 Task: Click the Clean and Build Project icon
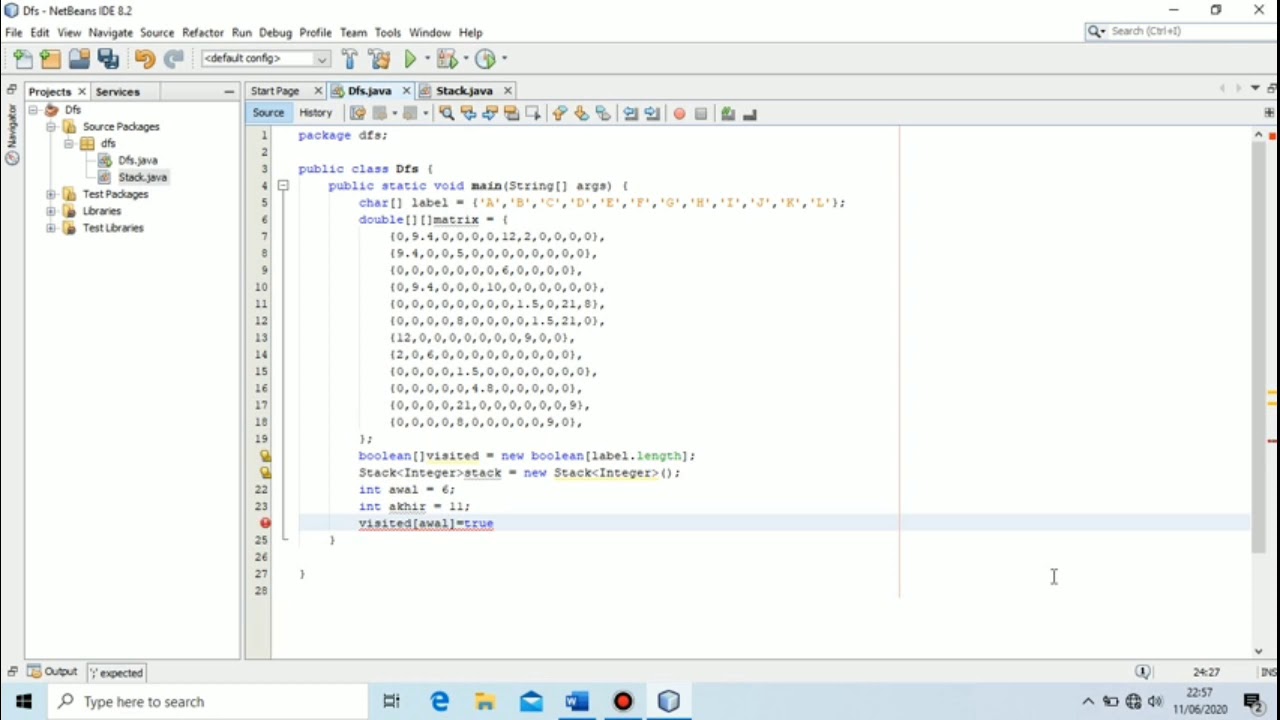(x=379, y=59)
